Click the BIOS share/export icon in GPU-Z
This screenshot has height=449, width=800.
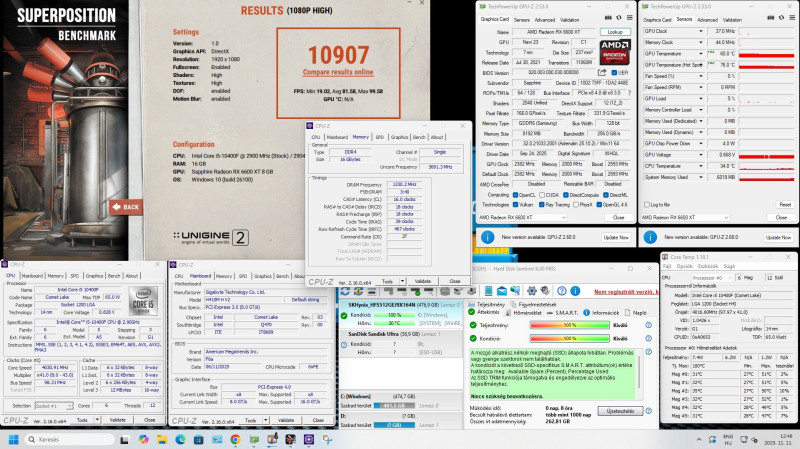pyautogui.click(x=602, y=72)
